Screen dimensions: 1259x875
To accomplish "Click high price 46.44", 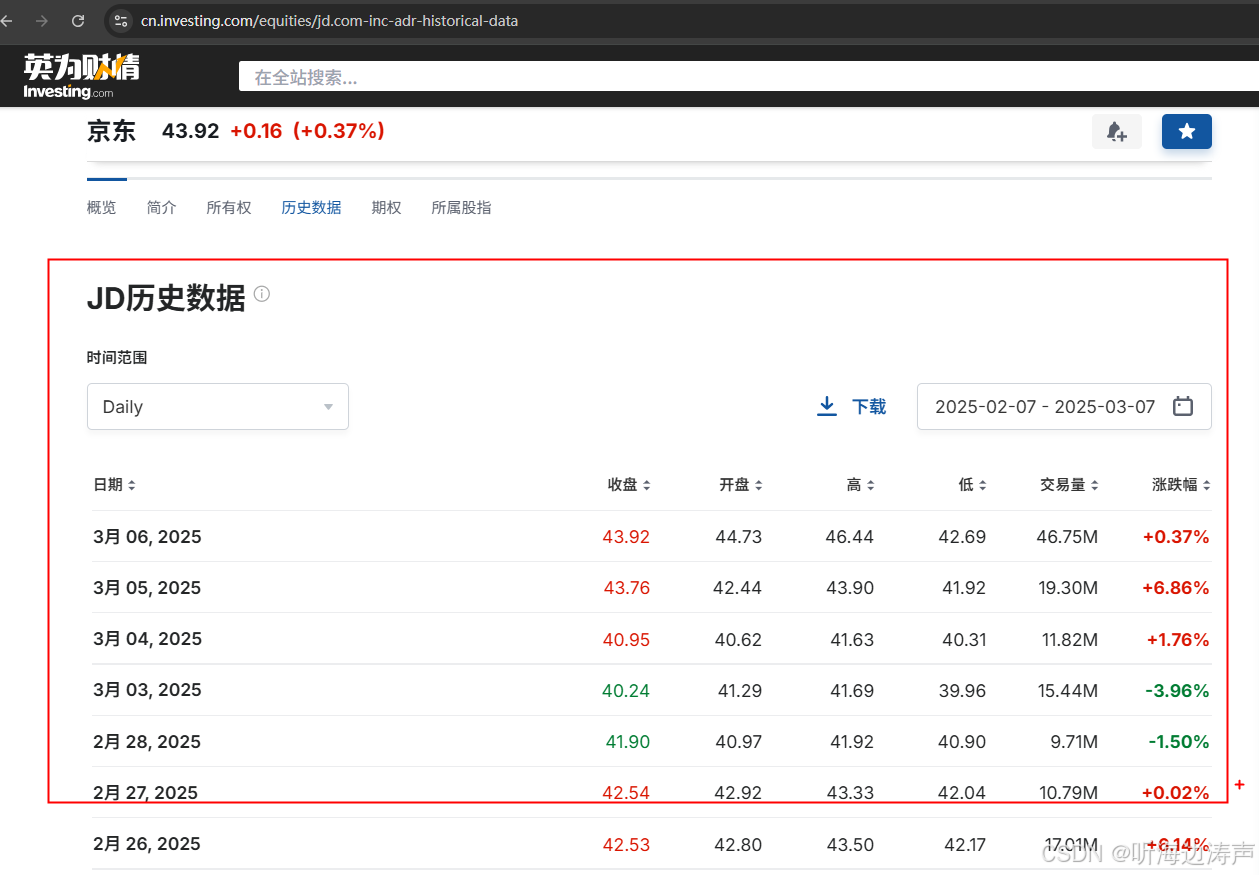I will click(850, 537).
